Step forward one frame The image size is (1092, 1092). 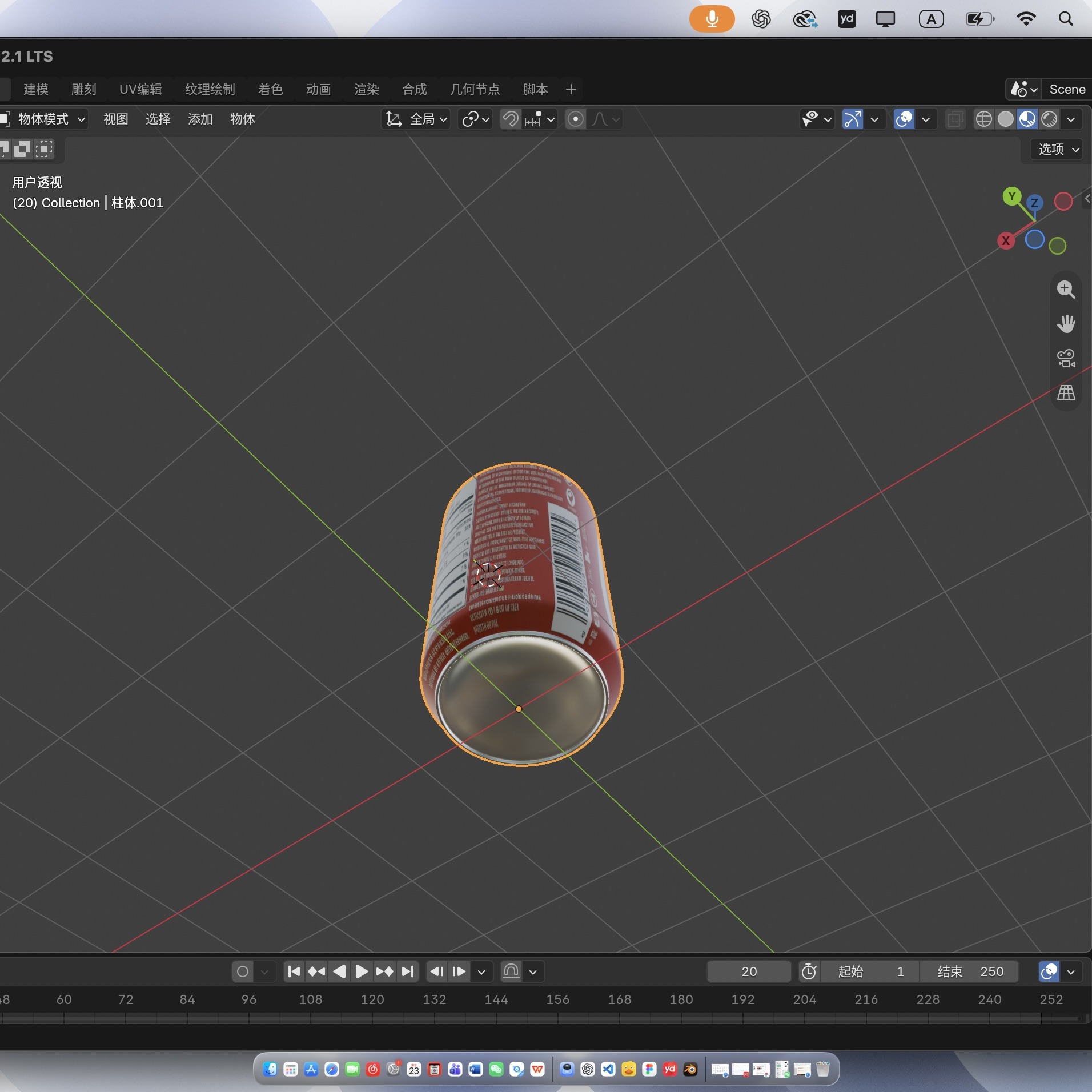click(x=459, y=971)
